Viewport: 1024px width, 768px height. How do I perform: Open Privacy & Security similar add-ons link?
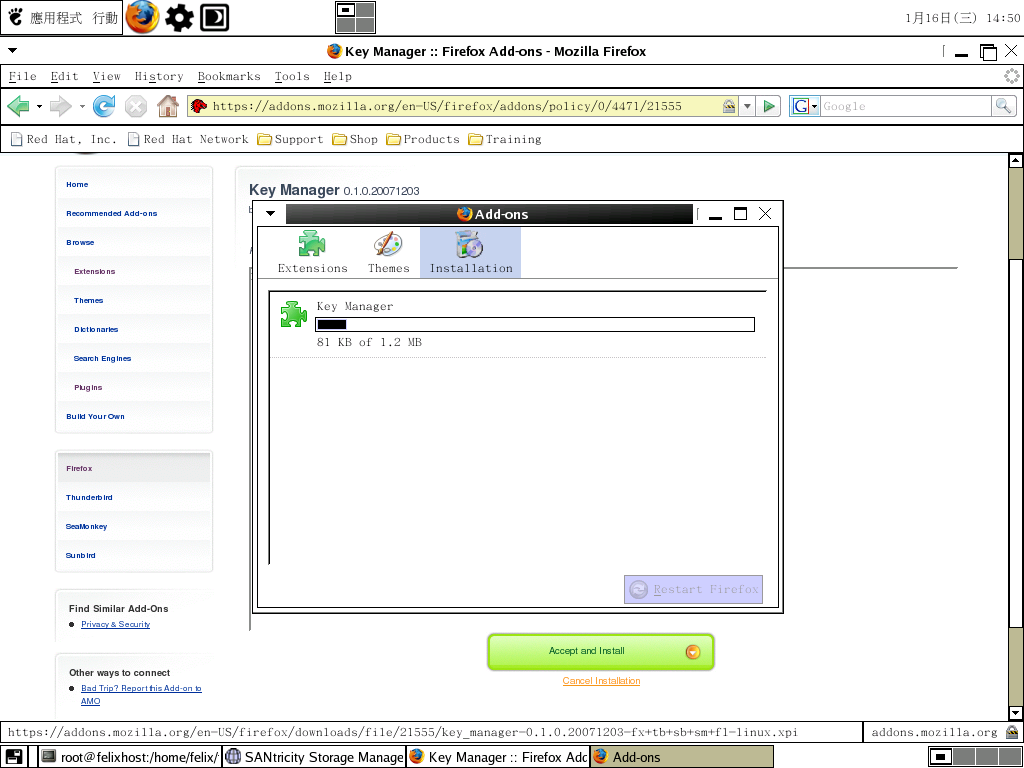(116, 624)
